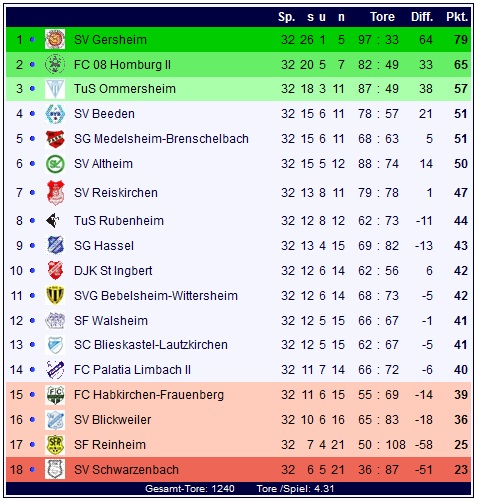The height and width of the screenshot is (501, 479).
Task: Open the TuS Ommersheim team name
Action: point(125,89)
